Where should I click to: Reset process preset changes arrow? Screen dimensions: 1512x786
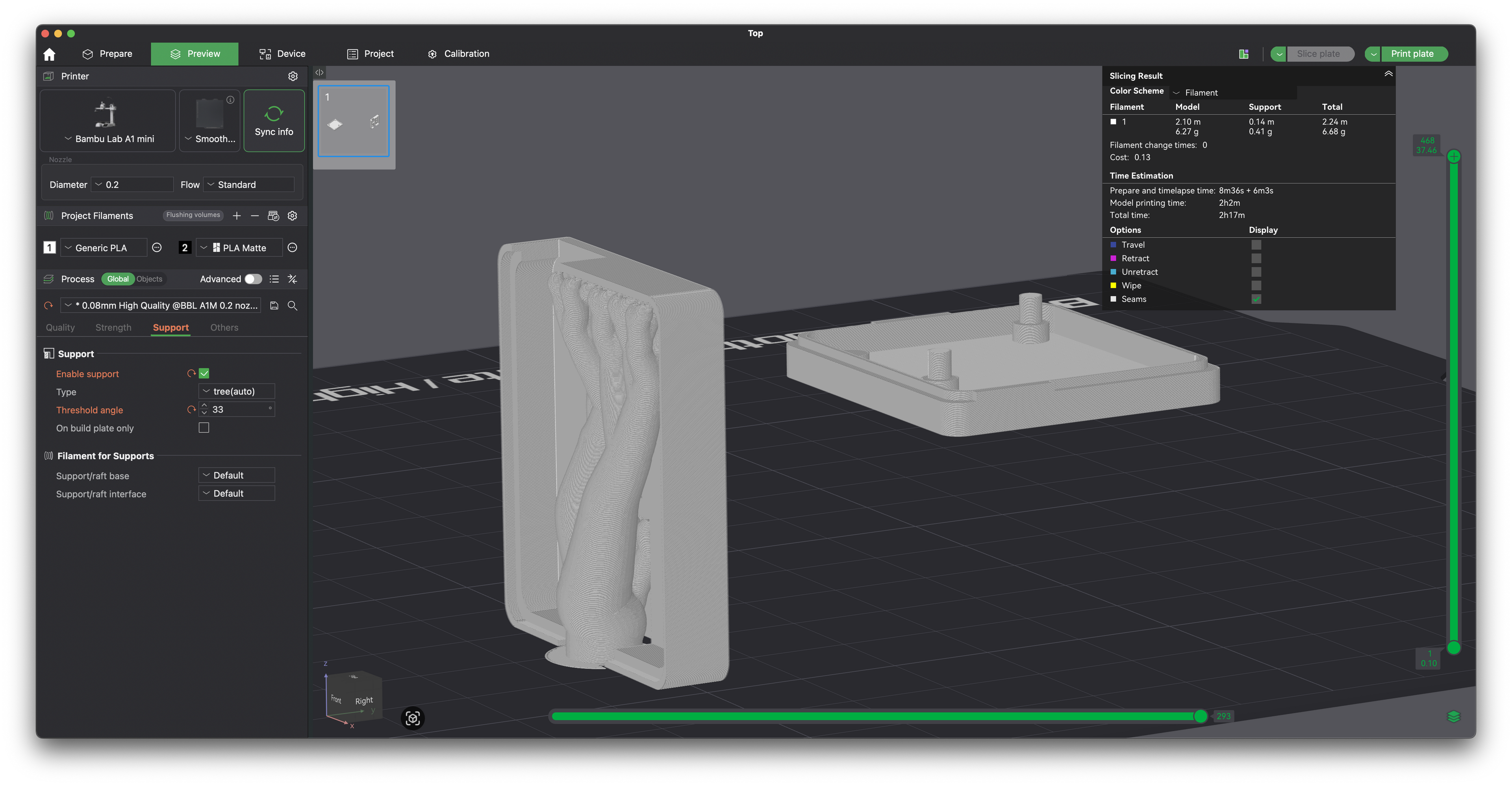click(x=49, y=305)
